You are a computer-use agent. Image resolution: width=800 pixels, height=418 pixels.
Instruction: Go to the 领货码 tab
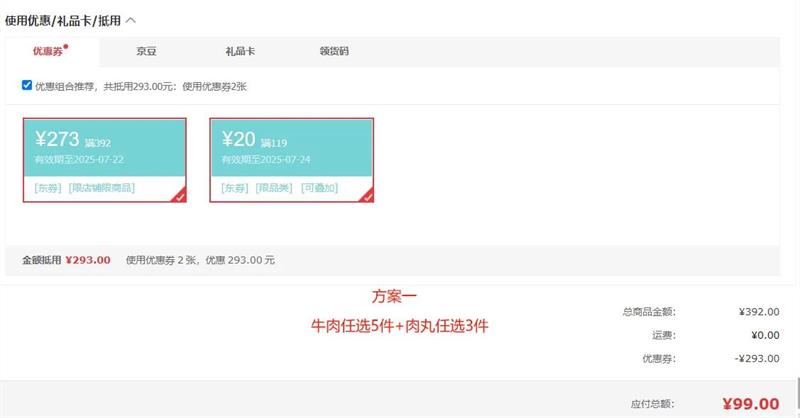pos(334,51)
